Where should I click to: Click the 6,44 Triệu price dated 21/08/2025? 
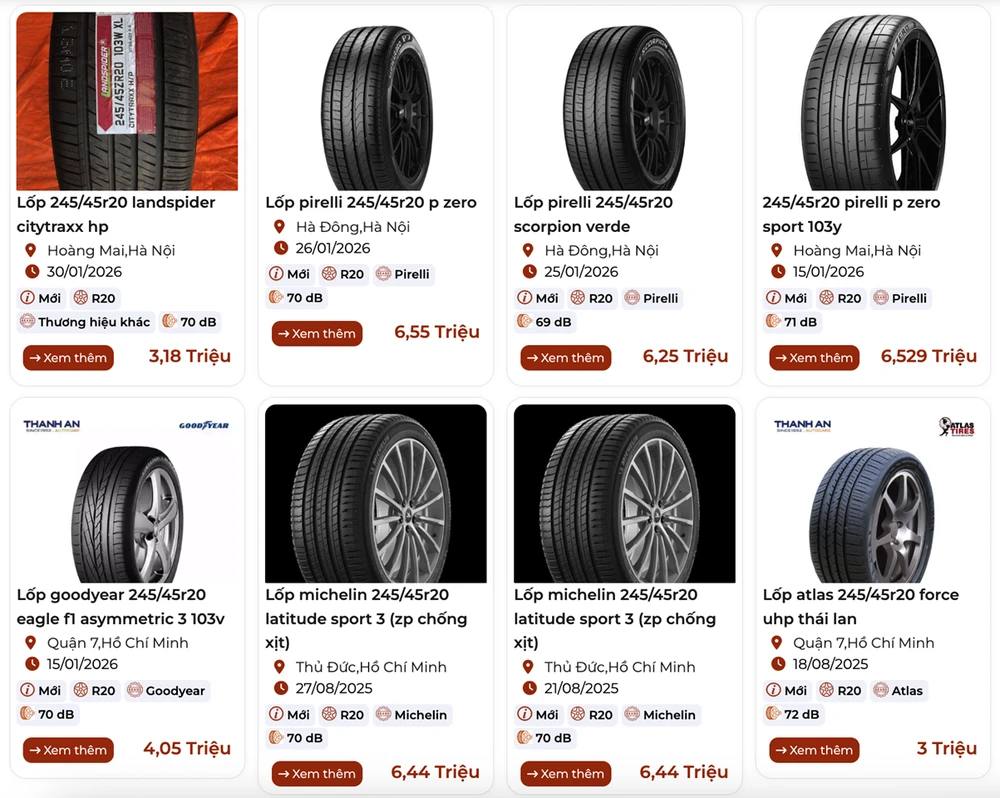coord(684,772)
